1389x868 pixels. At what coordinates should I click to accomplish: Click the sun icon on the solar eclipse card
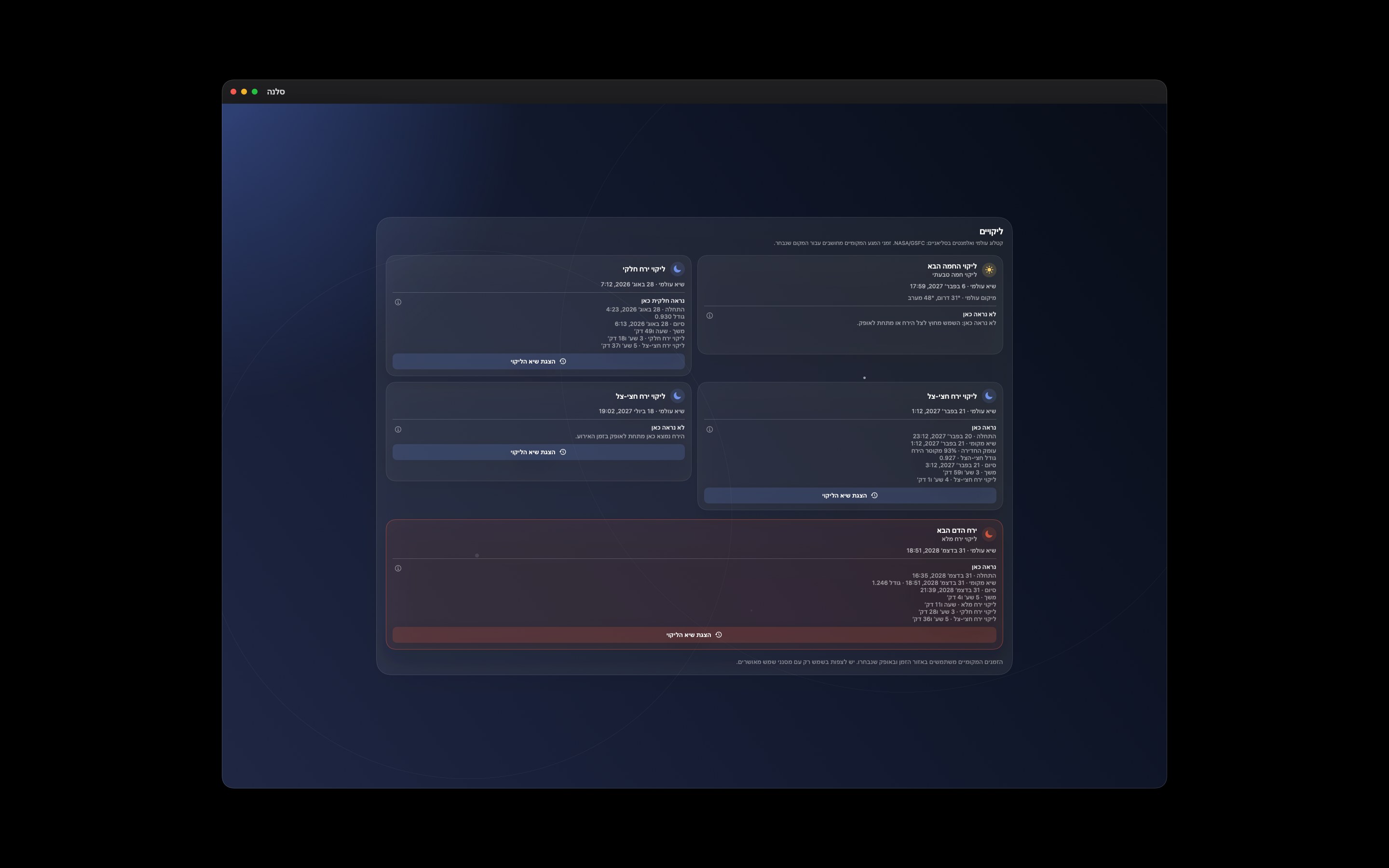coord(988,270)
